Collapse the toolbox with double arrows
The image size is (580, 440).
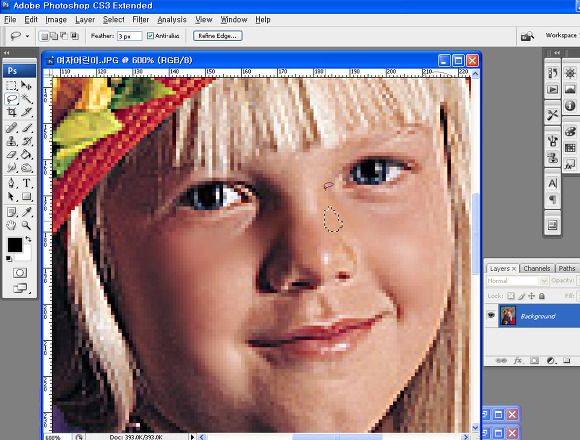coord(6,53)
